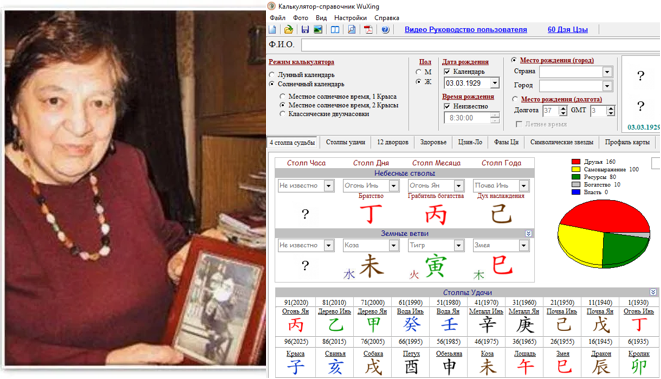This screenshot has height=379, width=661.
Task: Open the hour heavenly stem Не известно dropdown
Action: coord(329,185)
